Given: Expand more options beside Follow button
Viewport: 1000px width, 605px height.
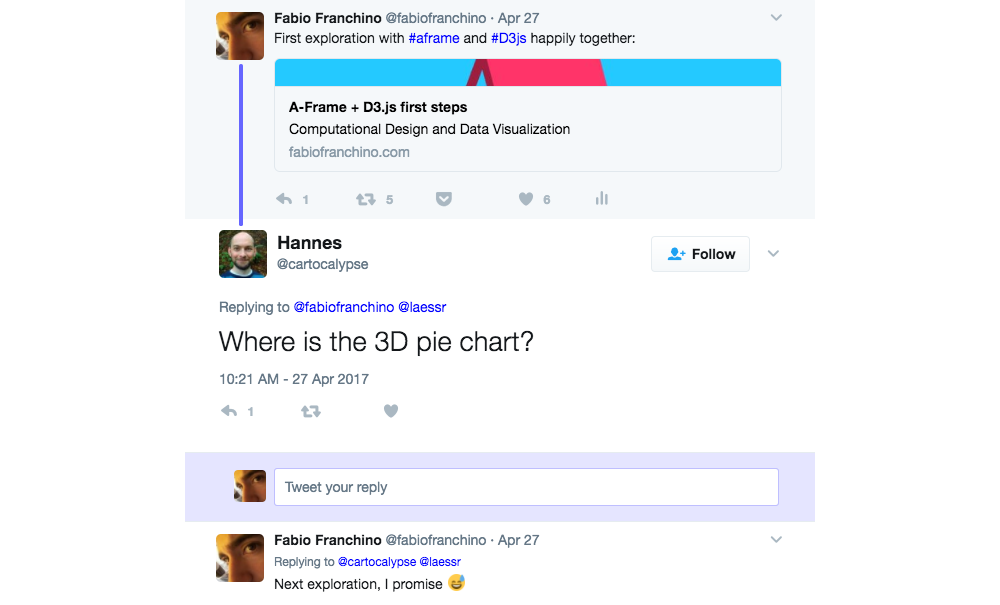Looking at the screenshot, I should click(x=773, y=254).
